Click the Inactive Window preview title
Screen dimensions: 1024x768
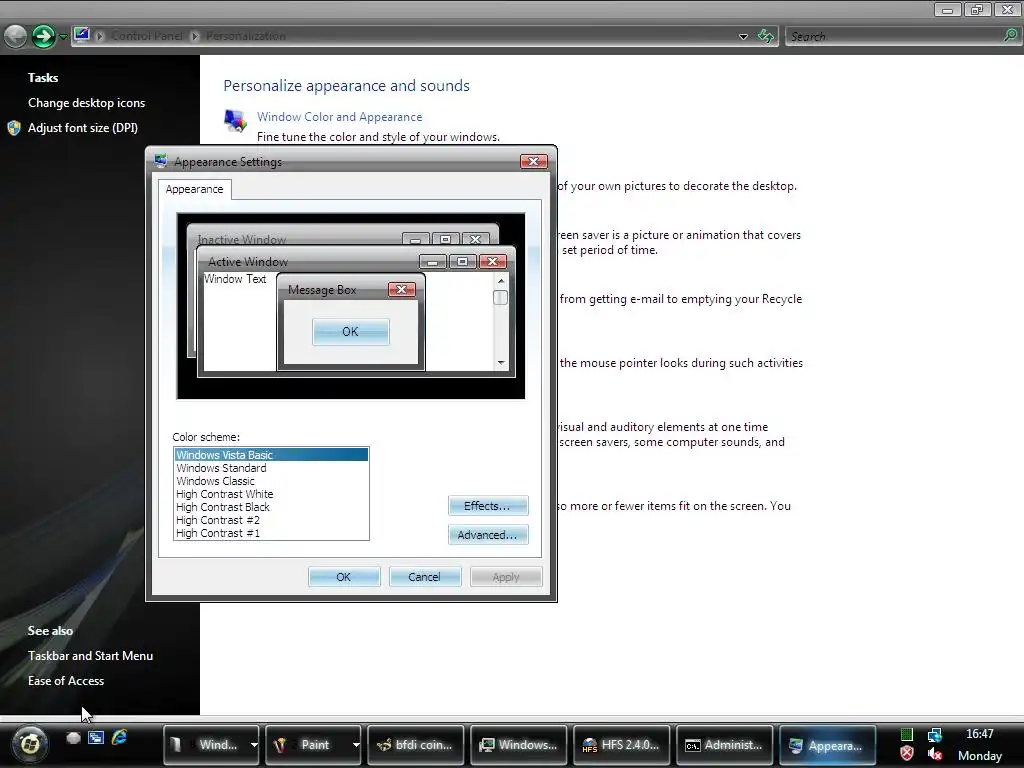point(242,239)
